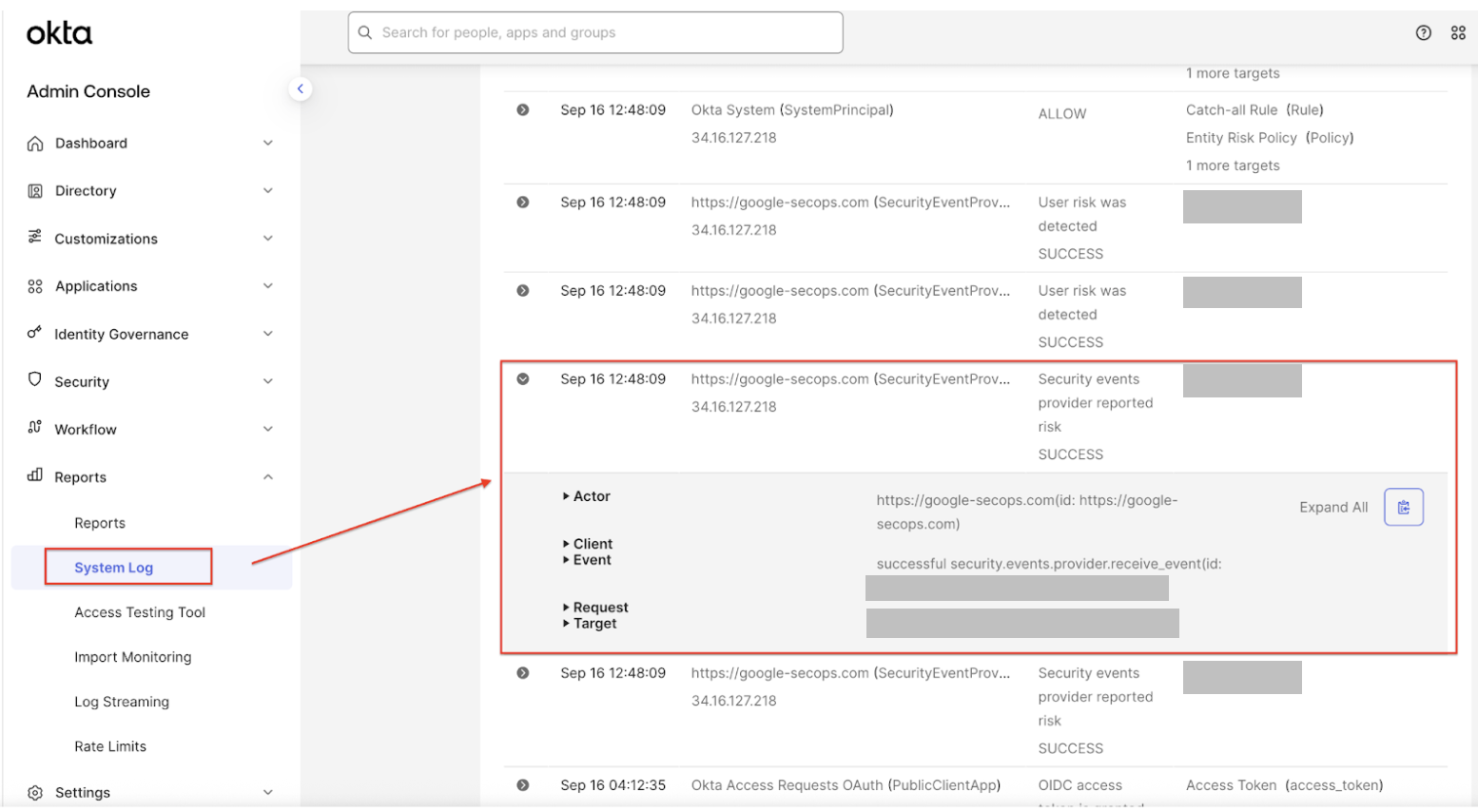Click the Settings gear icon
This screenshot has width=1478, height=812.
point(34,791)
